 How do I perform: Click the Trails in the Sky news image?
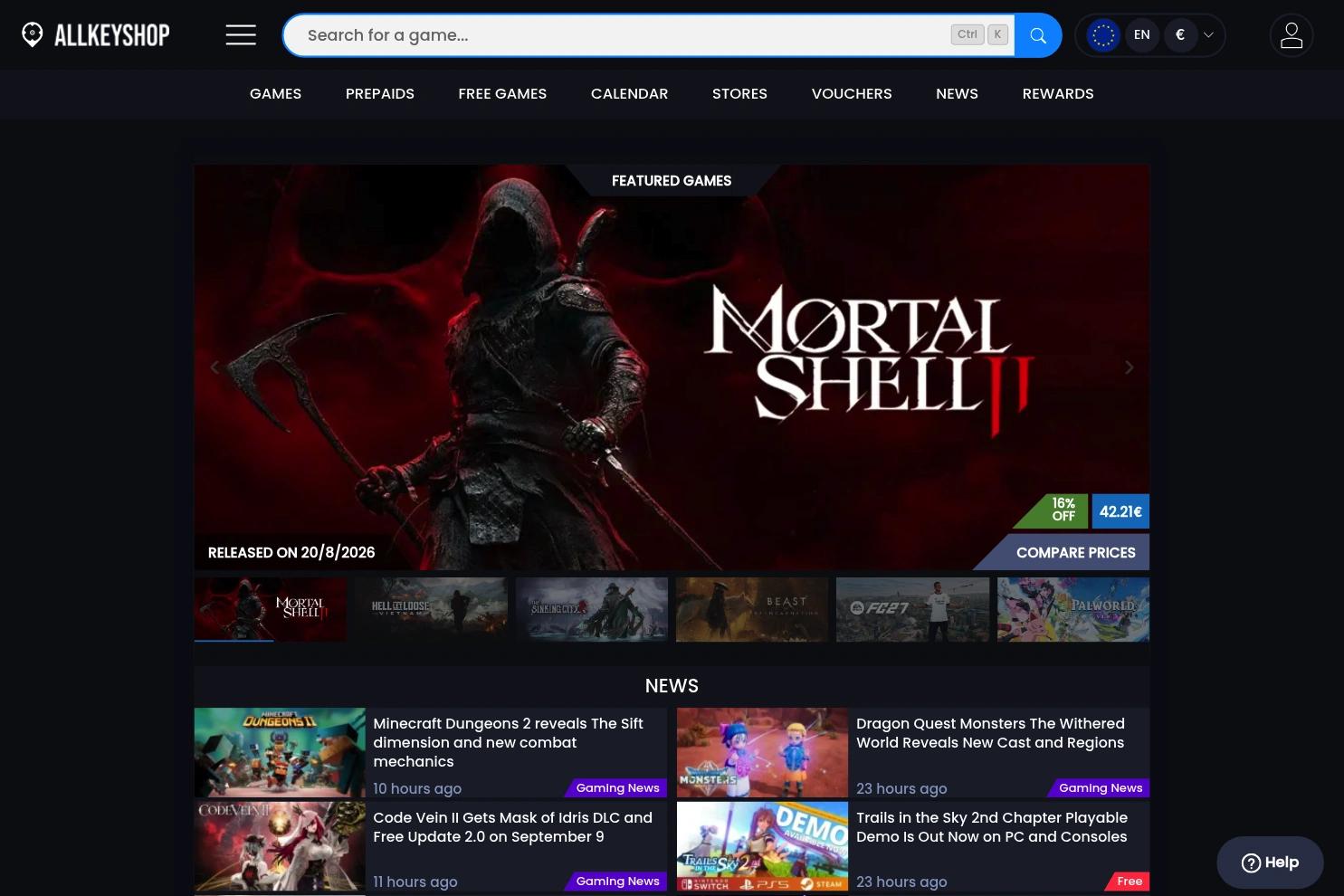tap(762, 846)
